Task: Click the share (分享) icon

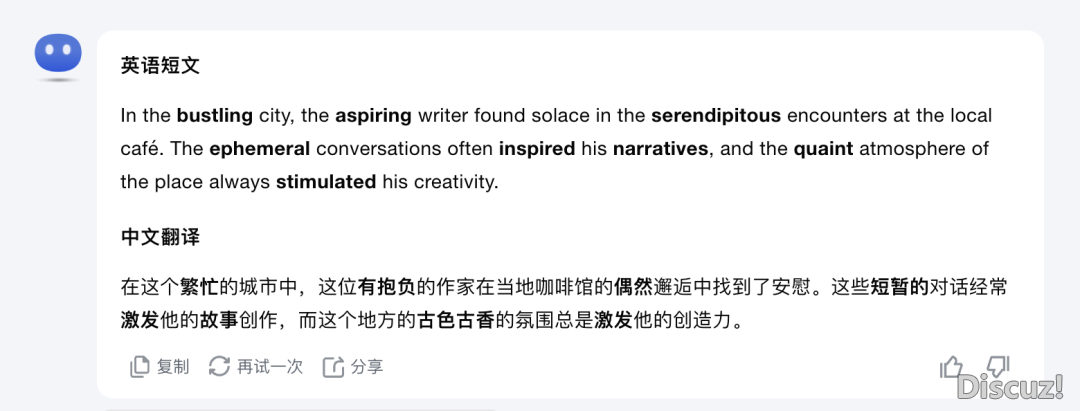Action: tap(333, 367)
